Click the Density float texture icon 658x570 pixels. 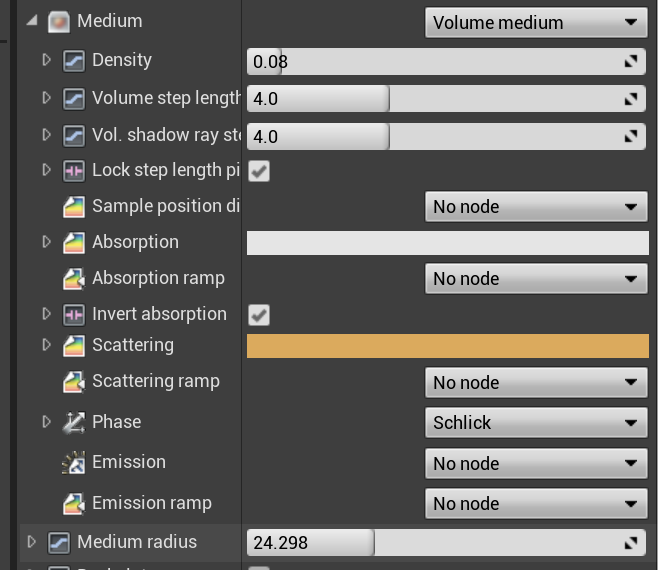point(74,60)
